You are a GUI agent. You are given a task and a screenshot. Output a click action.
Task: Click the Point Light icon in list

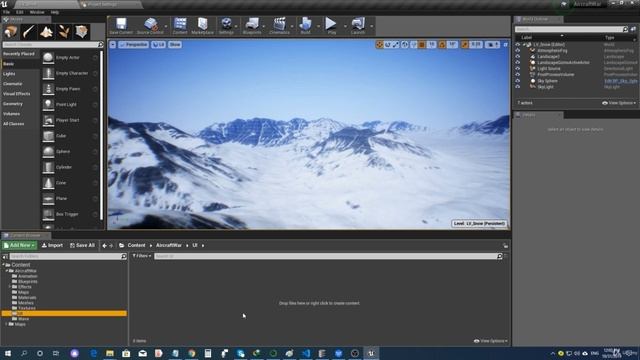coord(48,104)
